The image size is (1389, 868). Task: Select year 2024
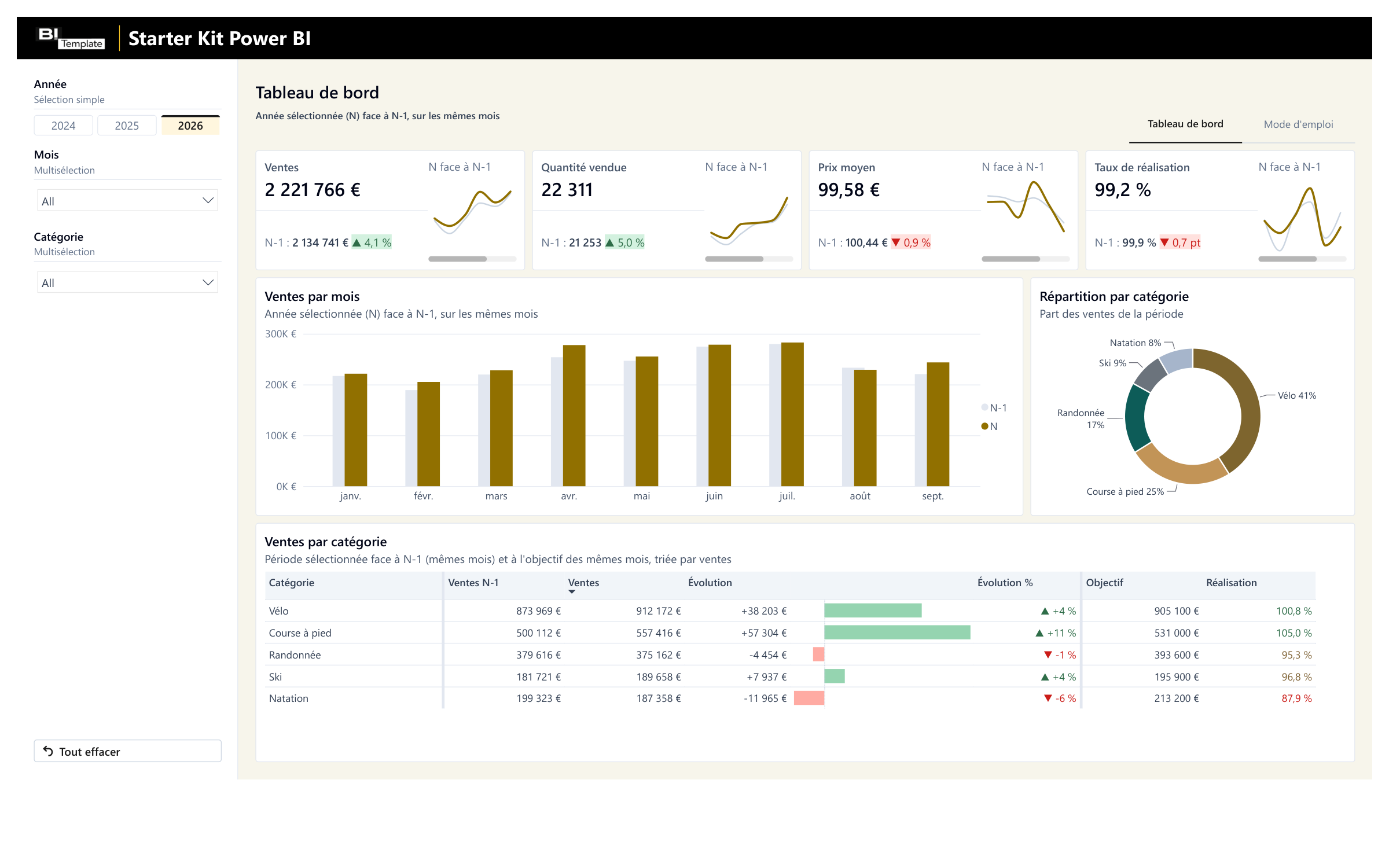tap(63, 126)
